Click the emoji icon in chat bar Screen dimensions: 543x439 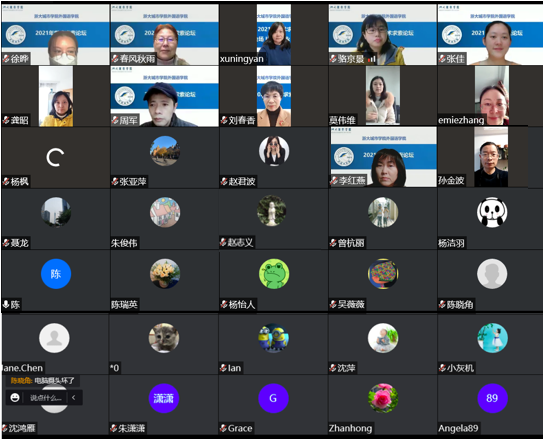pyautogui.click(x=15, y=397)
